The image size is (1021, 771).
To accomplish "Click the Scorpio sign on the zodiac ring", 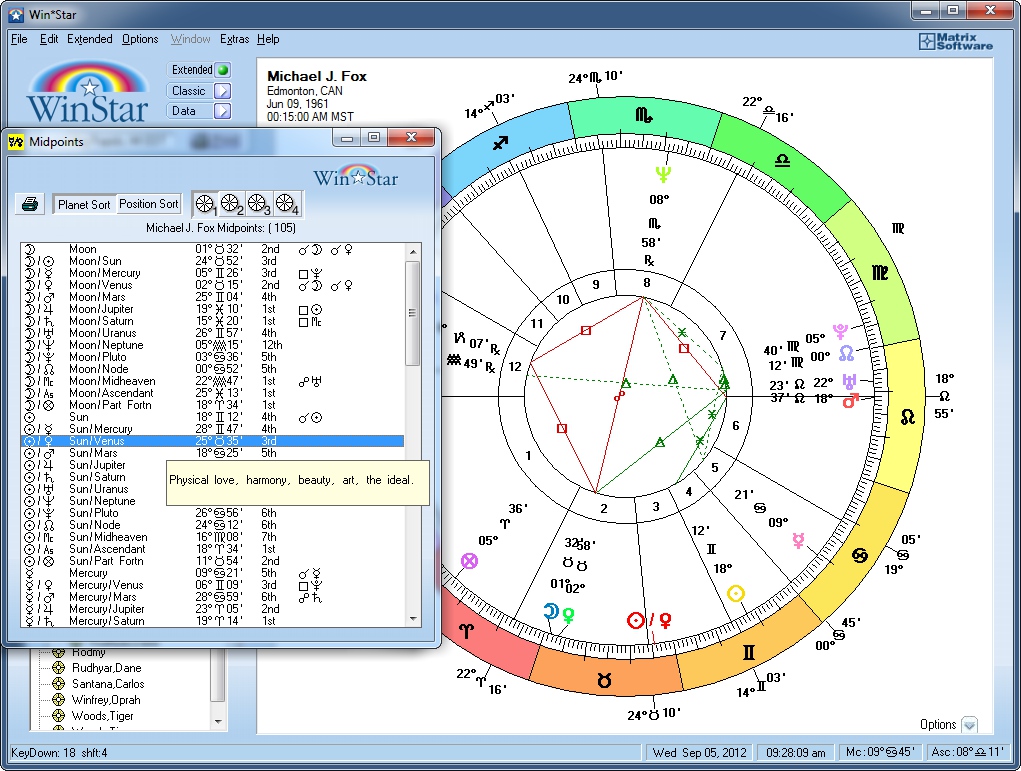I will pos(643,116).
